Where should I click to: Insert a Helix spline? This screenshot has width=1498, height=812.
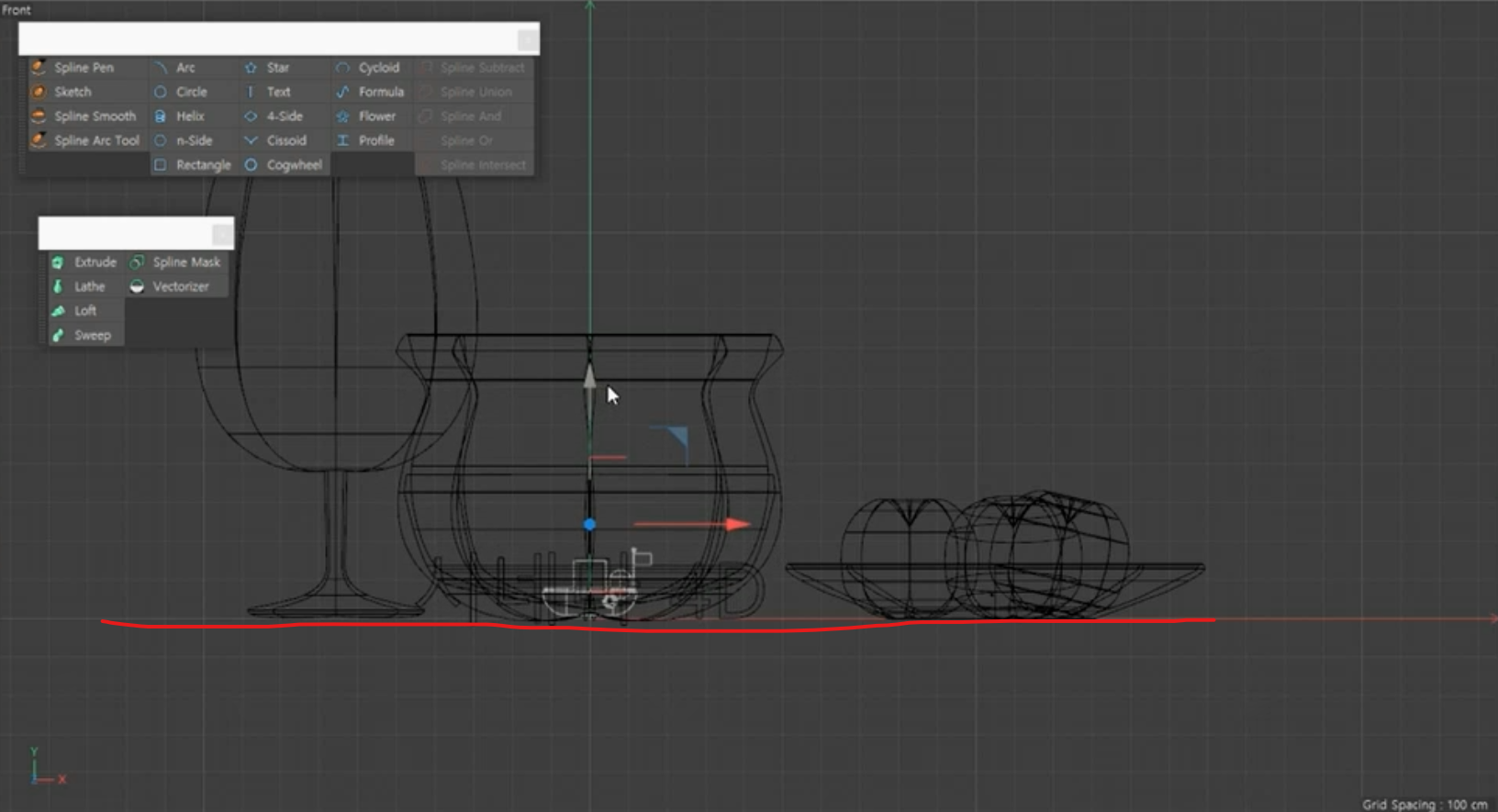point(193,117)
